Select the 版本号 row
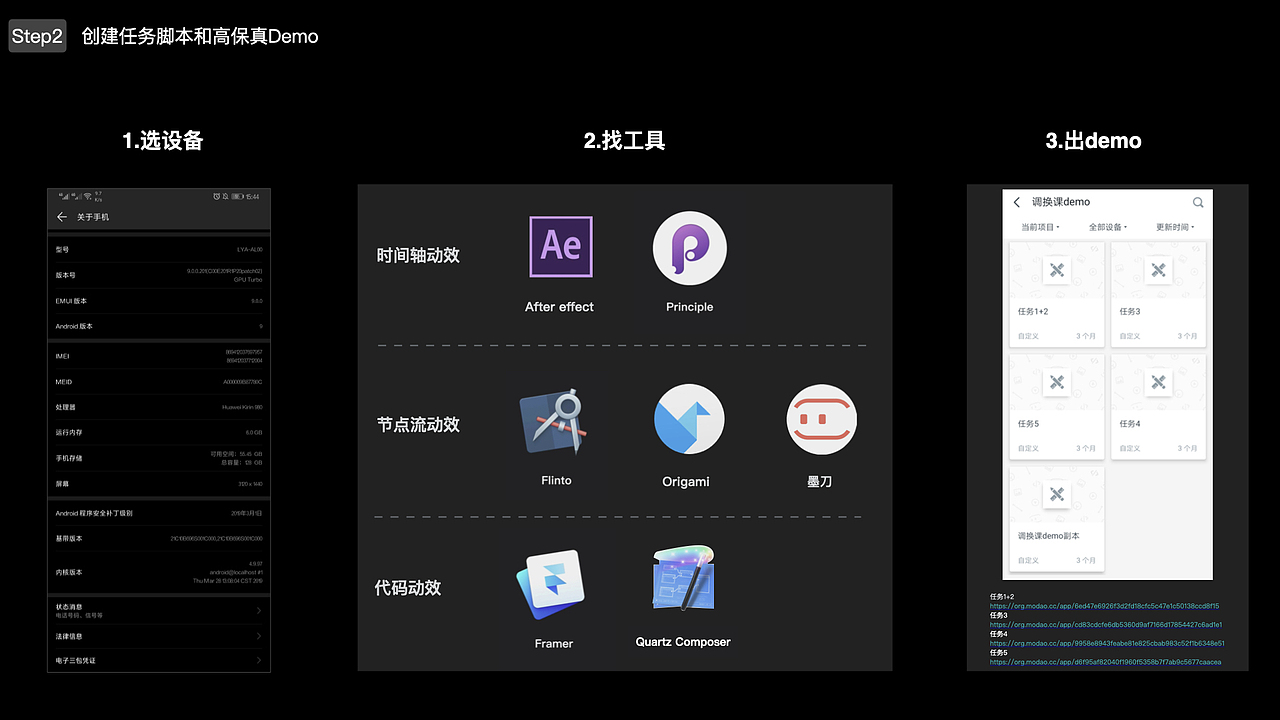 click(159, 275)
